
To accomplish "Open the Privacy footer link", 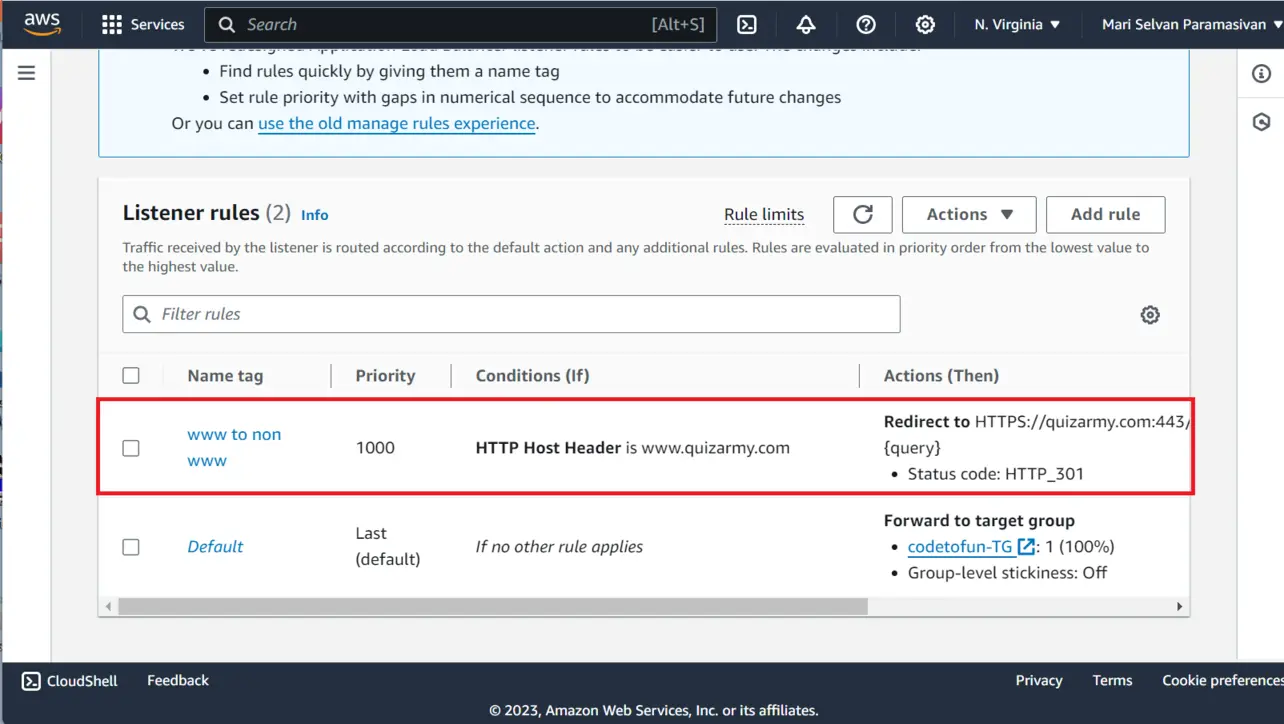I will 1039,681.
